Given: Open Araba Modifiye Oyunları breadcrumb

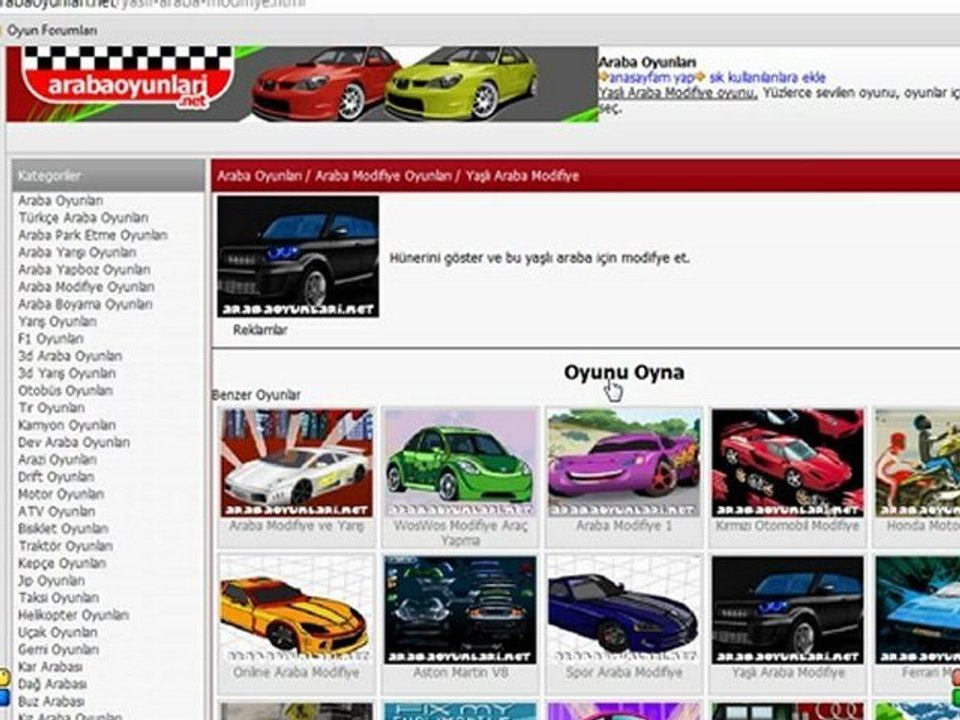Looking at the screenshot, I should (383, 176).
